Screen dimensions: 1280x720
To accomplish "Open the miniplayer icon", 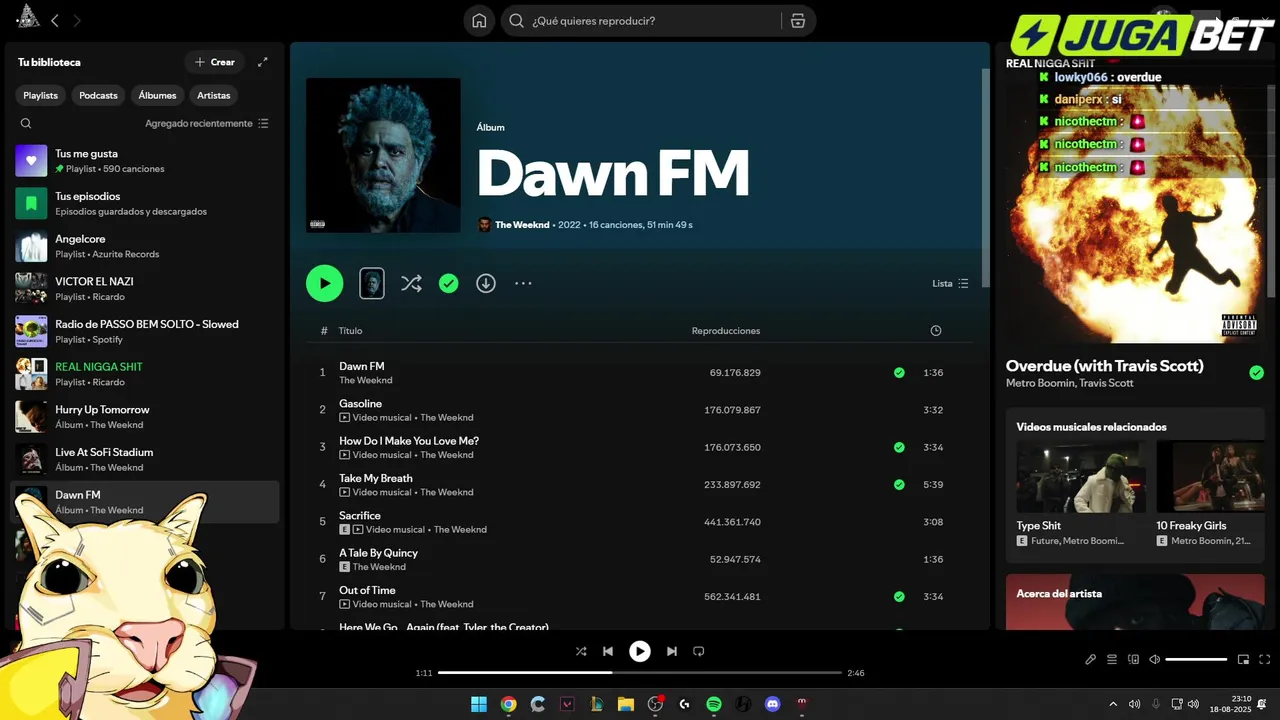I will click(x=1244, y=660).
